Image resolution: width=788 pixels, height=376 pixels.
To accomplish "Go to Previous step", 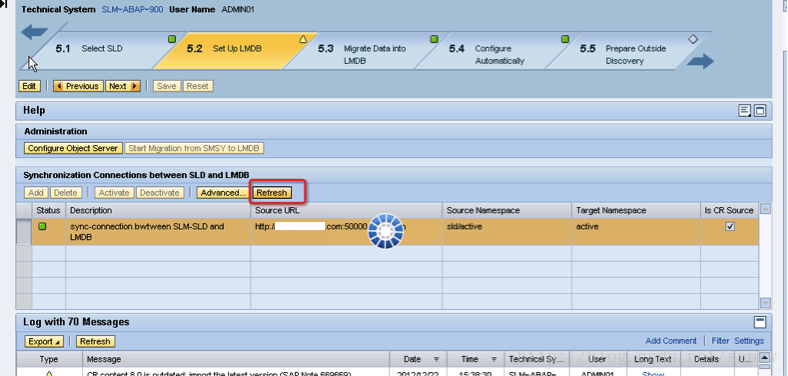I will click(x=78, y=86).
